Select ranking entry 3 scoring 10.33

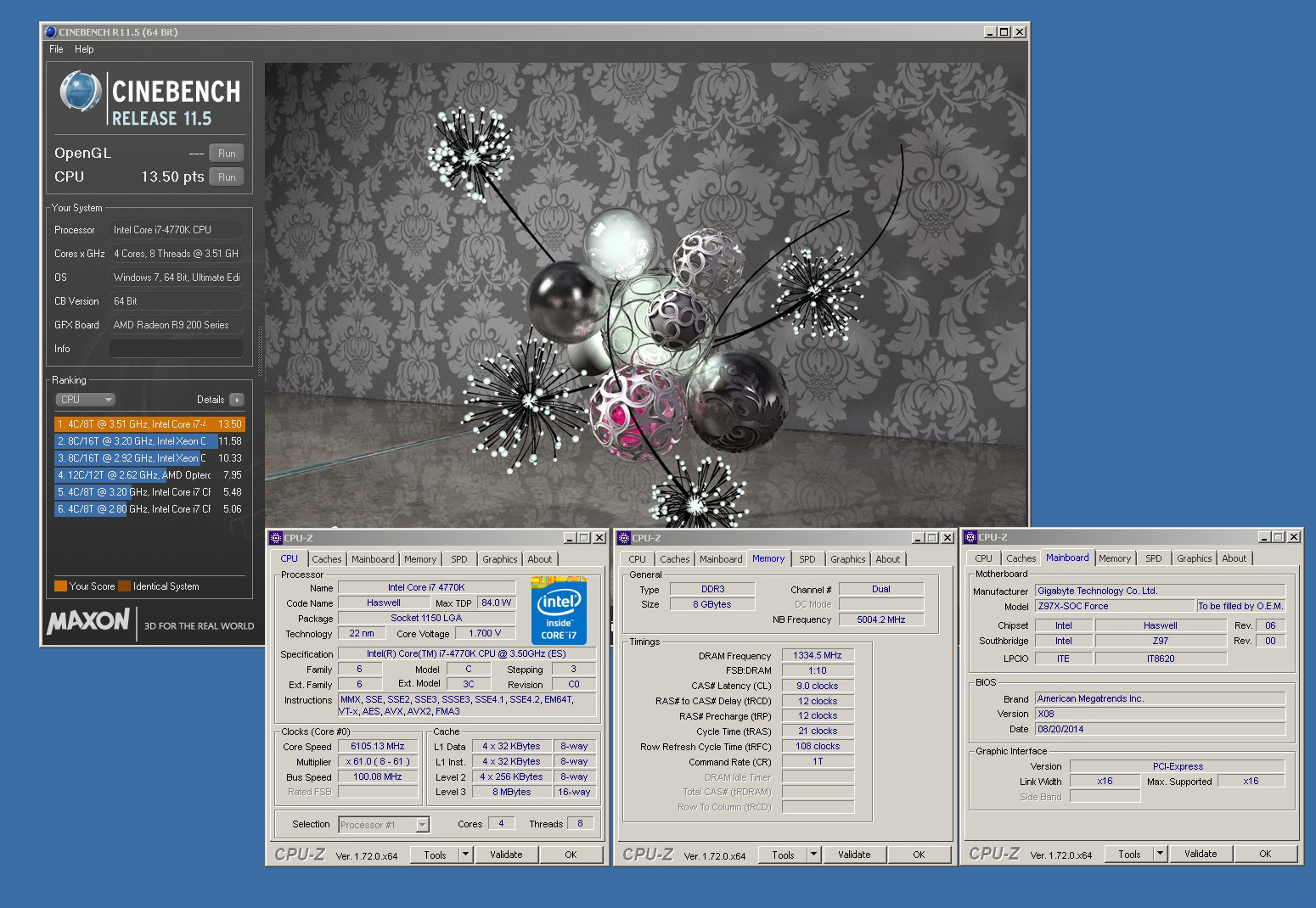coord(149,458)
